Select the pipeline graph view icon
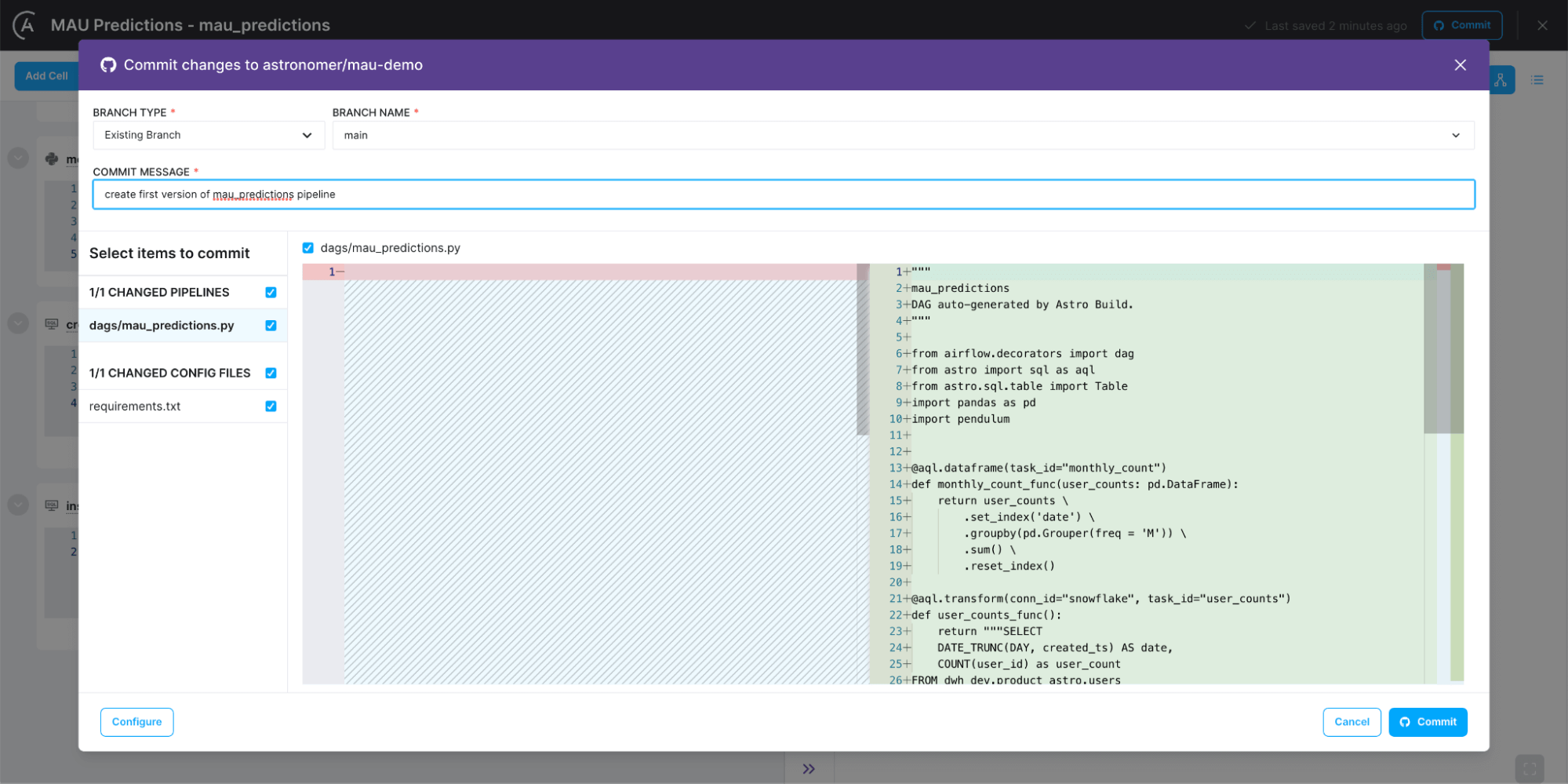The width and height of the screenshot is (1568, 784). 1500,79
